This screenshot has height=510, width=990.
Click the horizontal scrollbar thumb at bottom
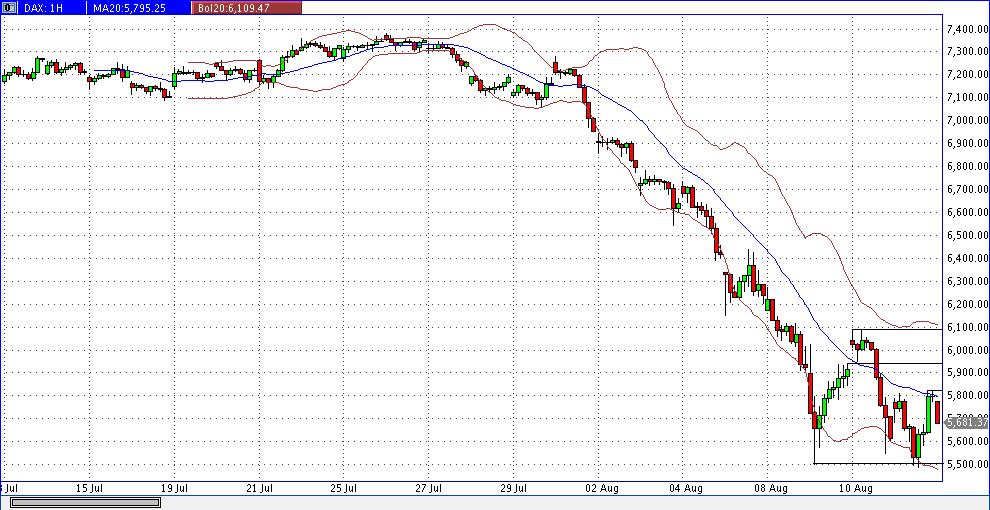tap(85, 502)
